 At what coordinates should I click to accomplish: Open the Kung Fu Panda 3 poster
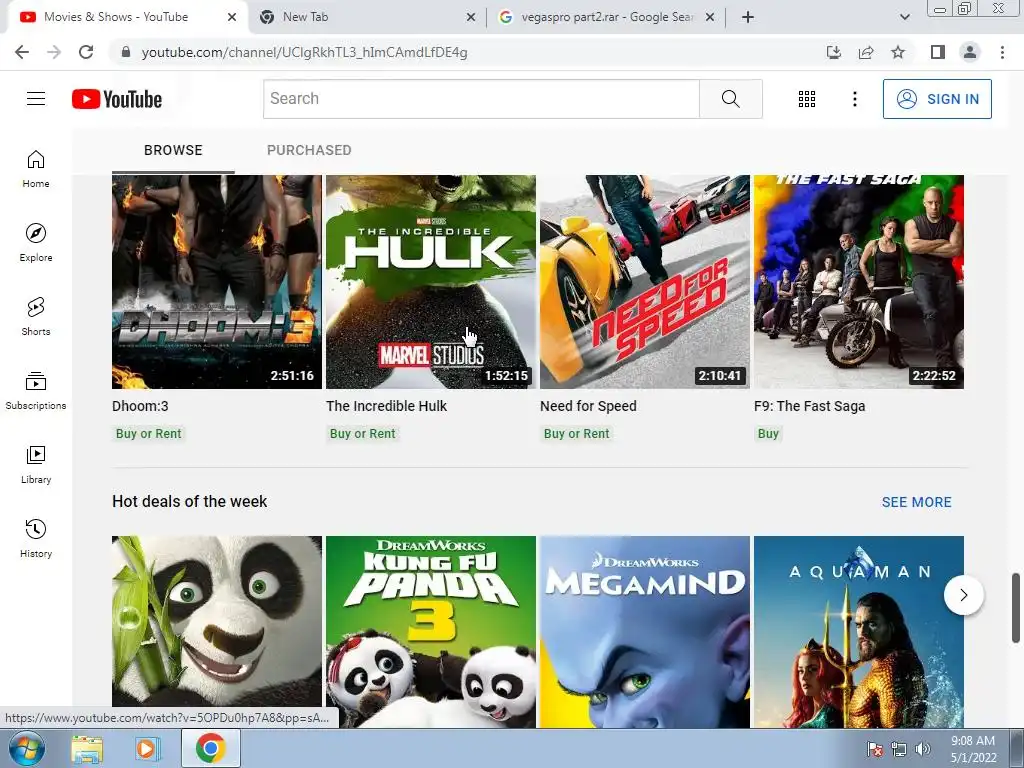point(431,632)
